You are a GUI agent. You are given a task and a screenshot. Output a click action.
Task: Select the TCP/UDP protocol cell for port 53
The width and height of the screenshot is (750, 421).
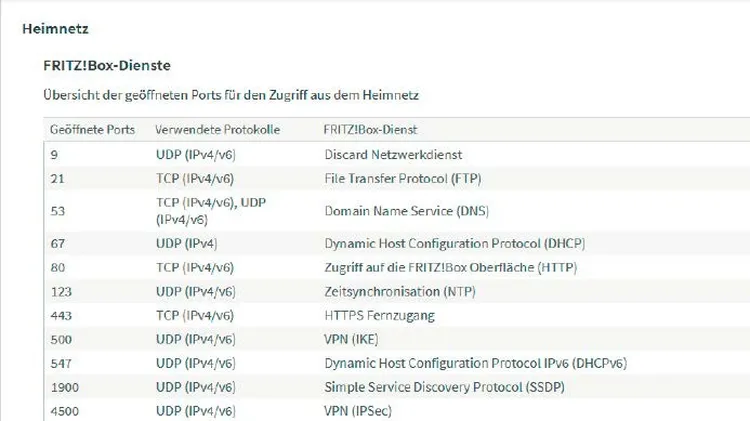(x=211, y=211)
